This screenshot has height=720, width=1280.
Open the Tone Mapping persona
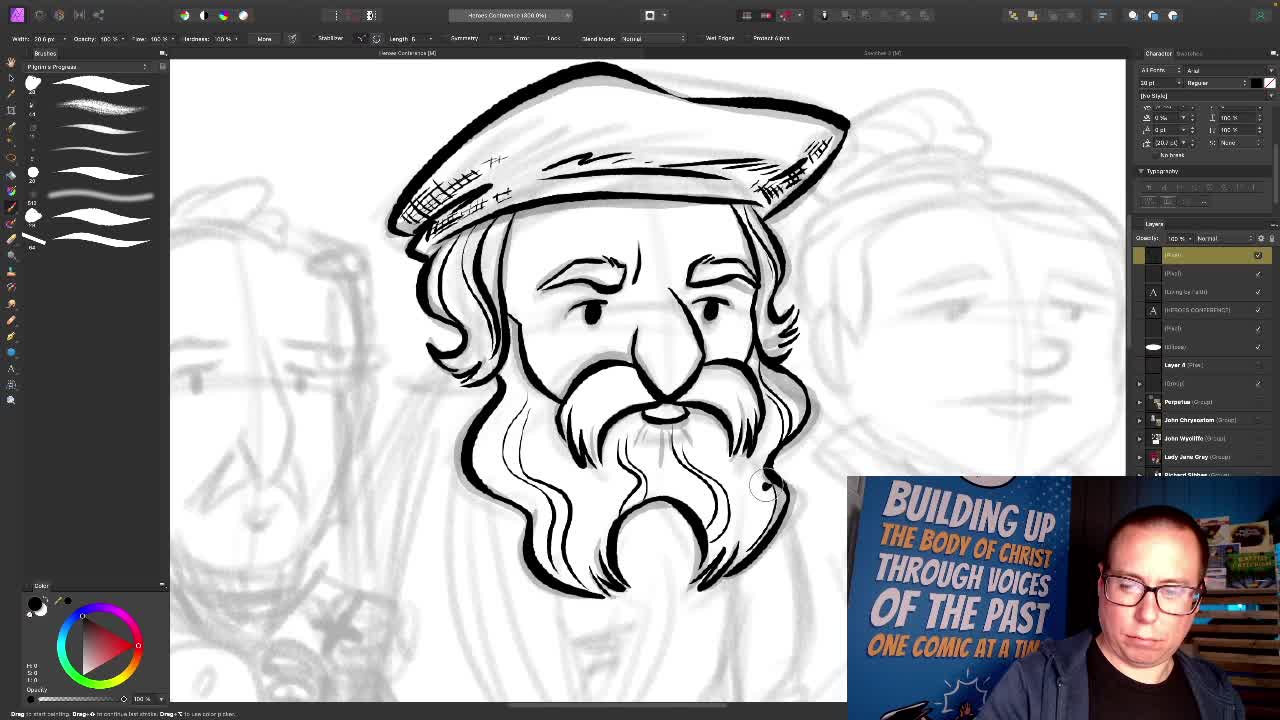[79, 15]
